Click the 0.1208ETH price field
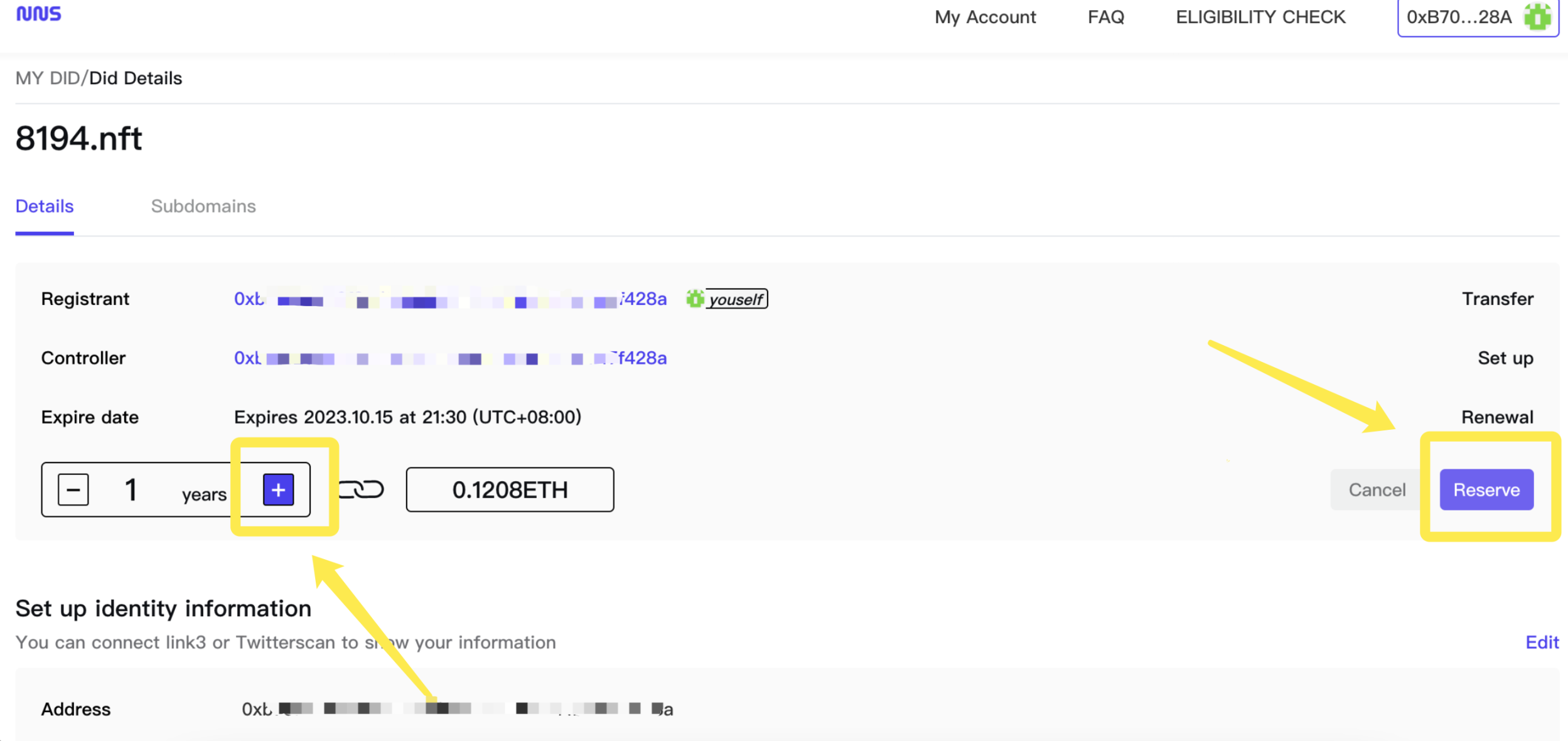1568x741 pixels. pos(509,489)
